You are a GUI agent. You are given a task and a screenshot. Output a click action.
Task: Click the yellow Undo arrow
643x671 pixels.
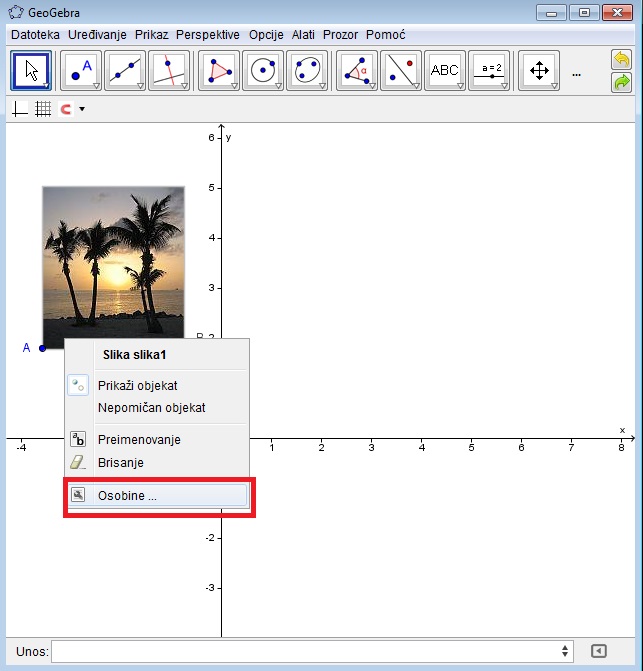[622, 59]
